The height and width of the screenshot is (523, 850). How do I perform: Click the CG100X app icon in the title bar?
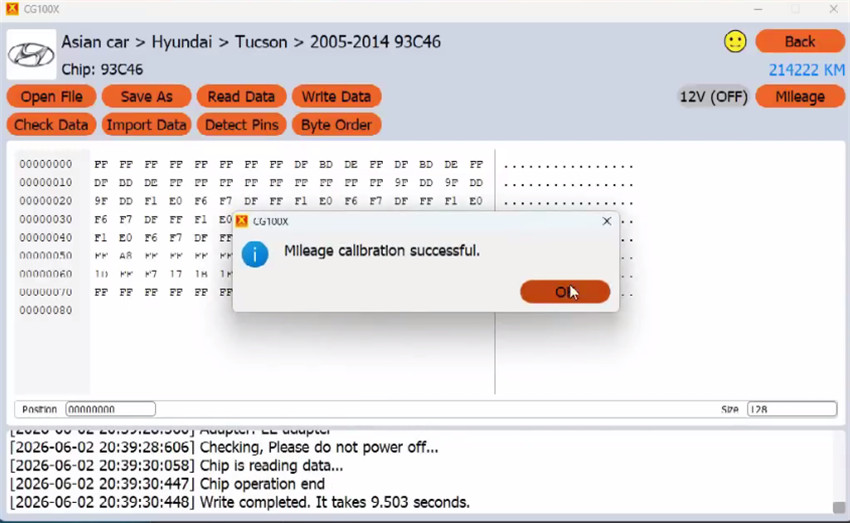(x=11, y=9)
